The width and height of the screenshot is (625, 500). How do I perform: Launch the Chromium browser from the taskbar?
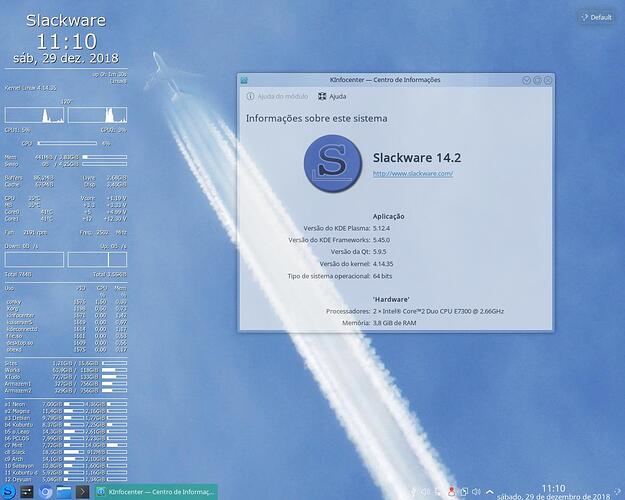tap(45, 492)
